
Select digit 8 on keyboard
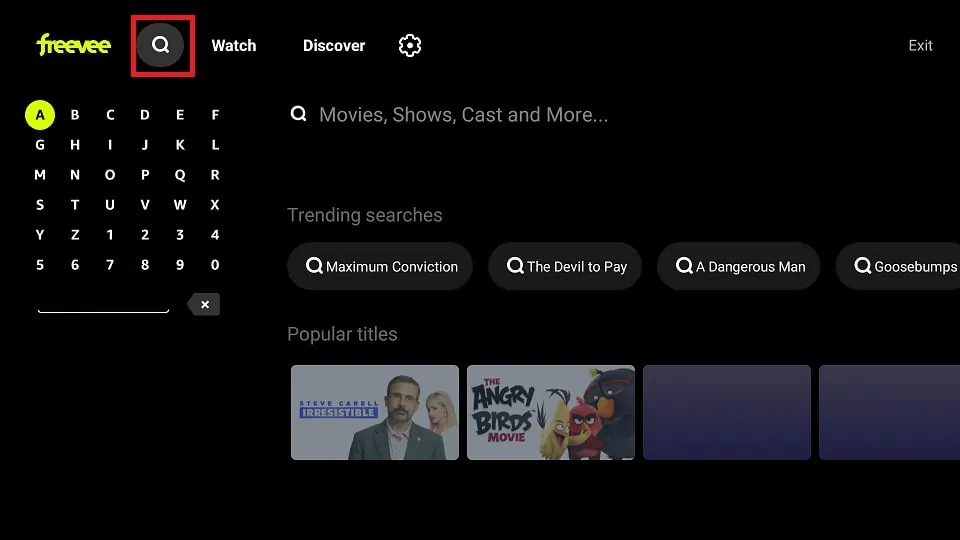(145, 264)
